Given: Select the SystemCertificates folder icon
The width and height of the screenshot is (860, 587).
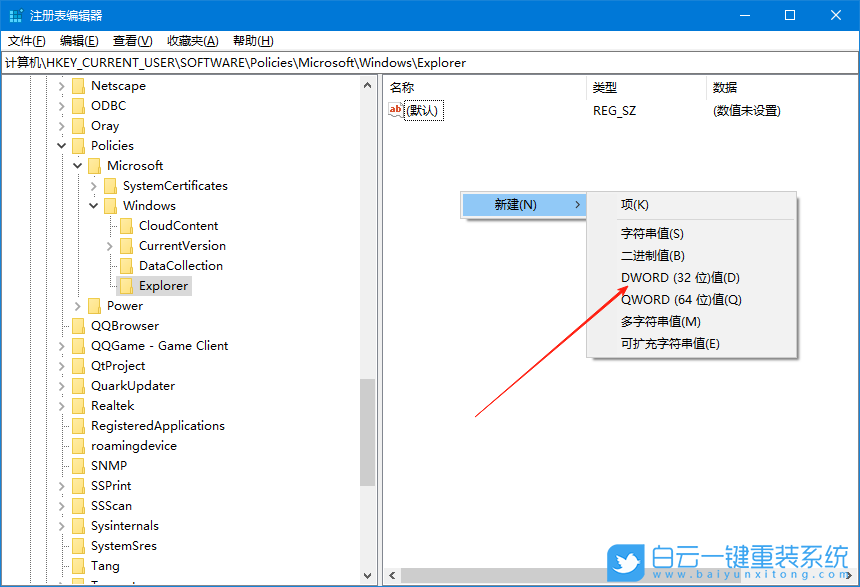Looking at the screenshot, I should [x=110, y=185].
